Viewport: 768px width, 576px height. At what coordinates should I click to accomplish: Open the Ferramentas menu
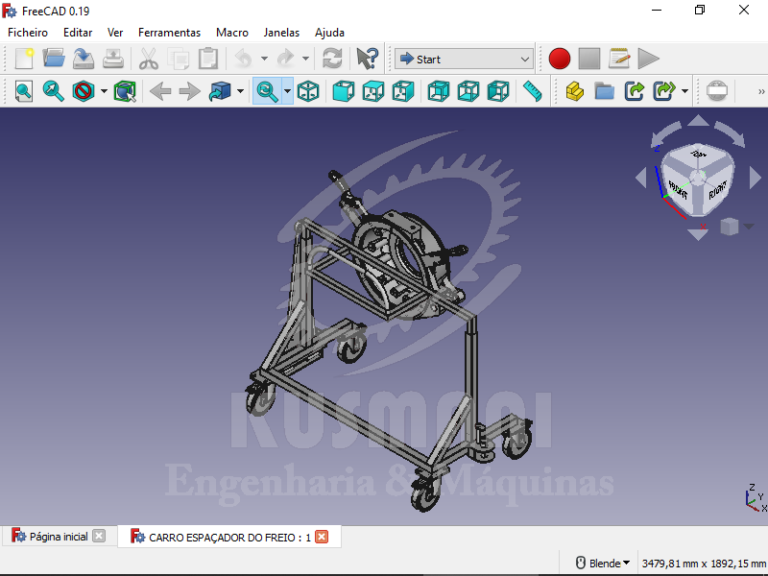point(169,32)
